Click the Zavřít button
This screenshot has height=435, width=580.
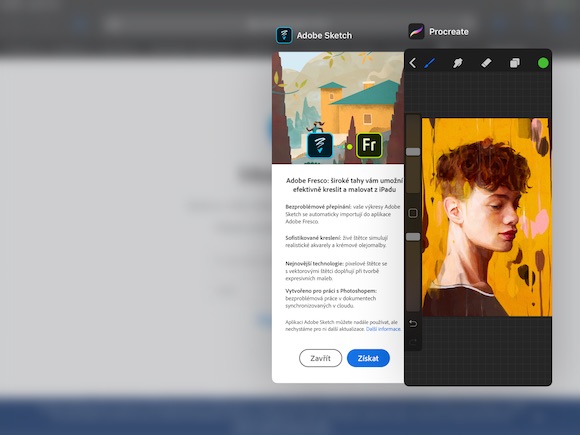click(x=320, y=358)
